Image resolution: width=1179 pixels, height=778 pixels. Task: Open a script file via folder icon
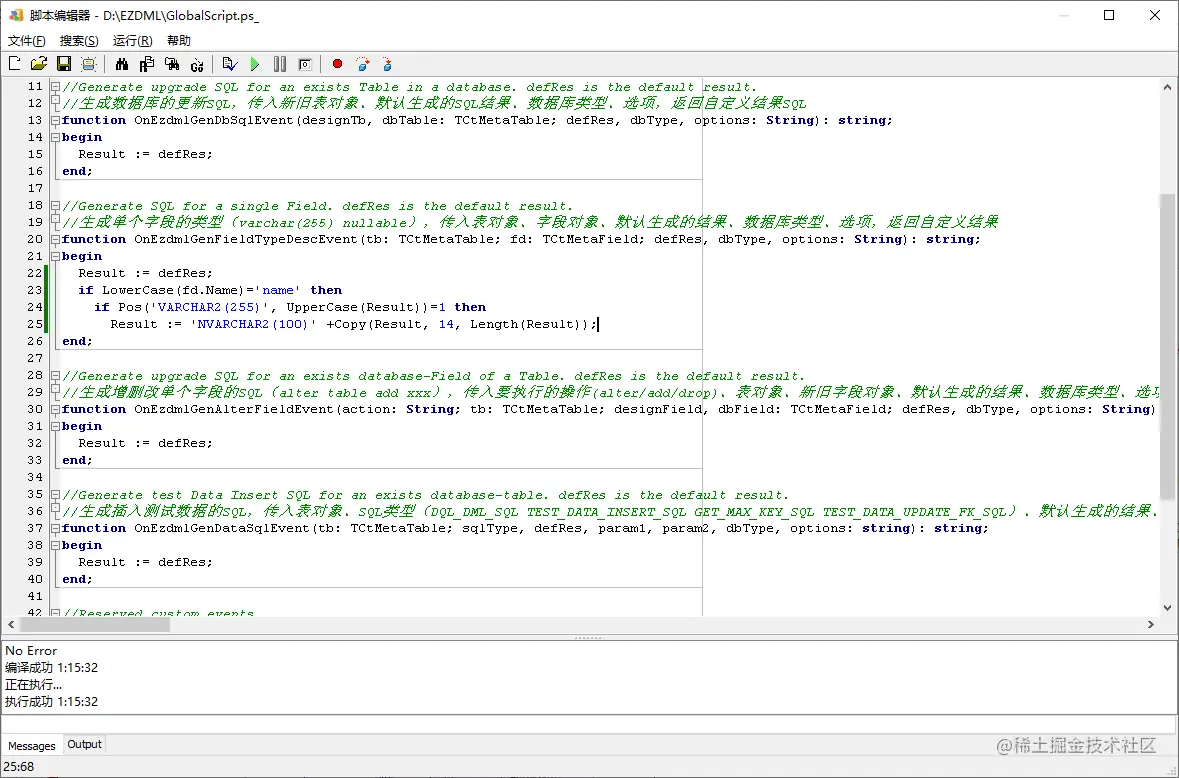pyautogui.click(x=39, y=64)
